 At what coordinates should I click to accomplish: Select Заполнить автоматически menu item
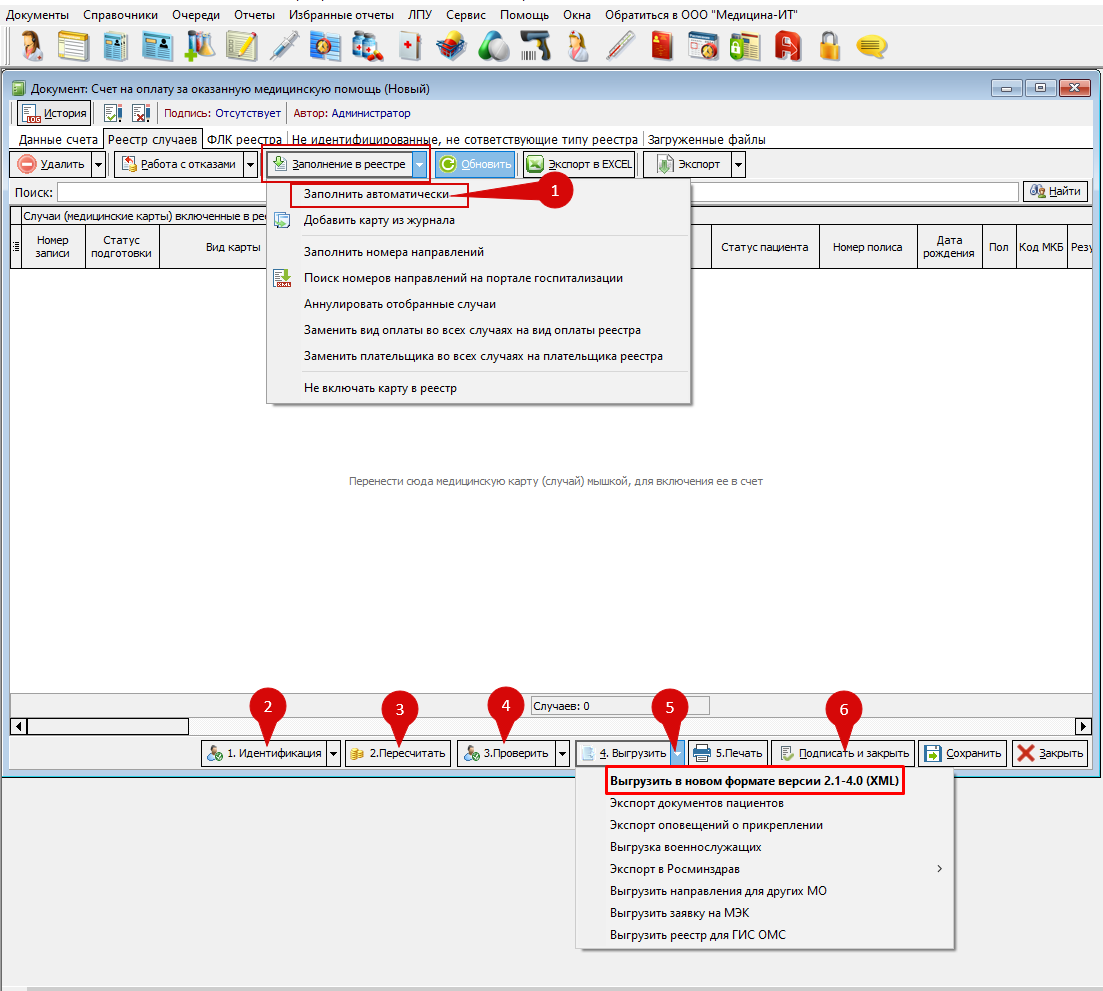point(376,194)
